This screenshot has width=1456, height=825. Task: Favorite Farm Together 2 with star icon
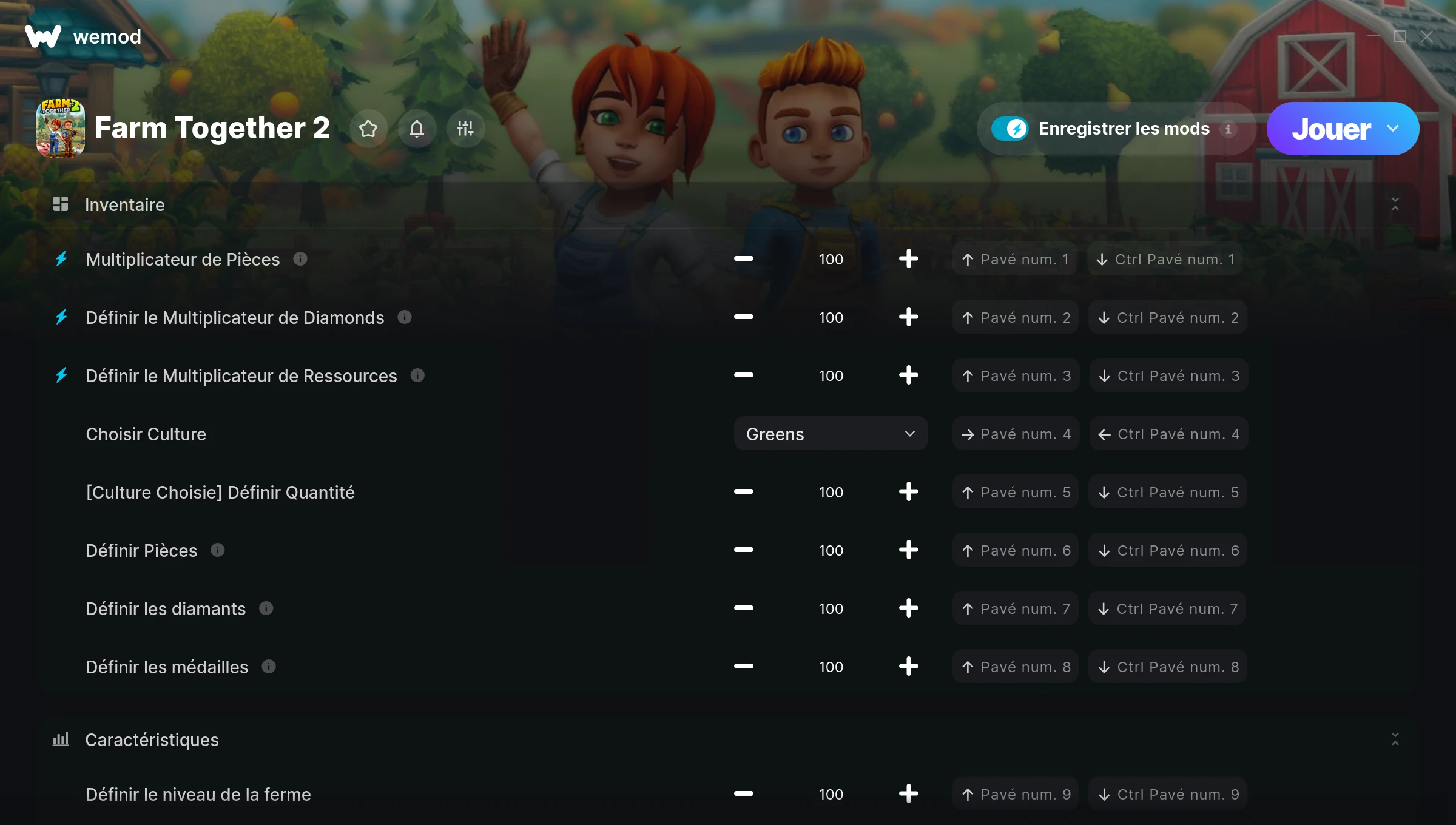(368, 129)
